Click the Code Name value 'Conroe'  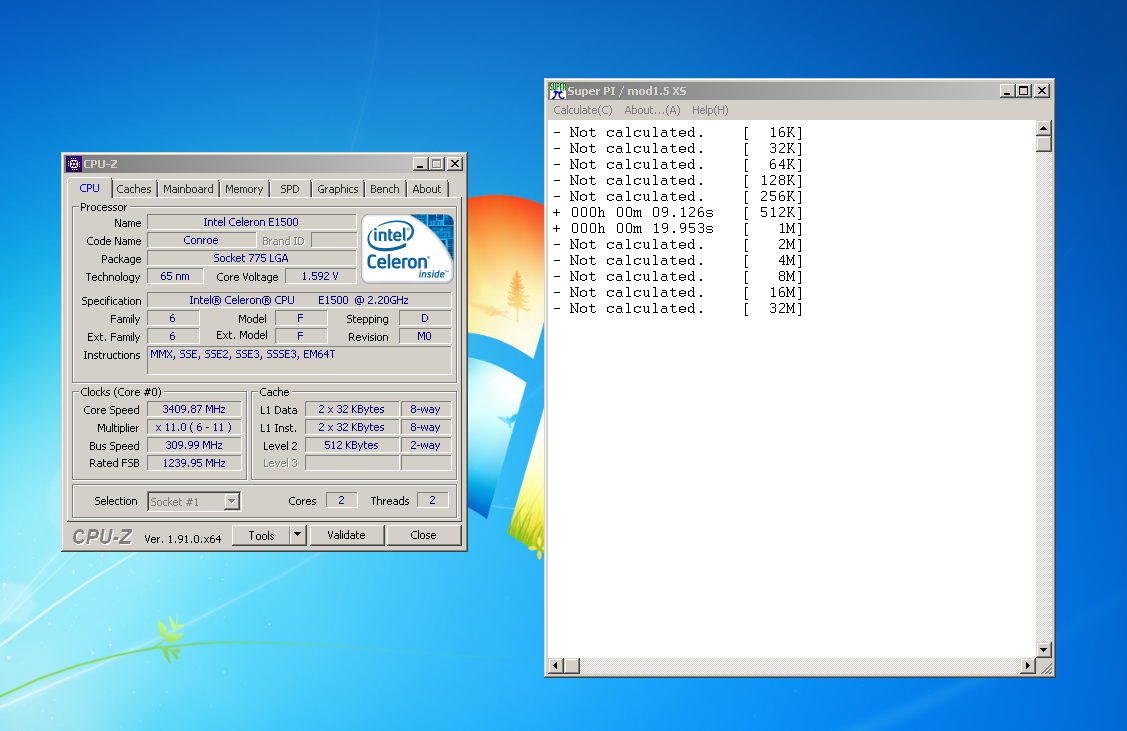pos(201,240)
